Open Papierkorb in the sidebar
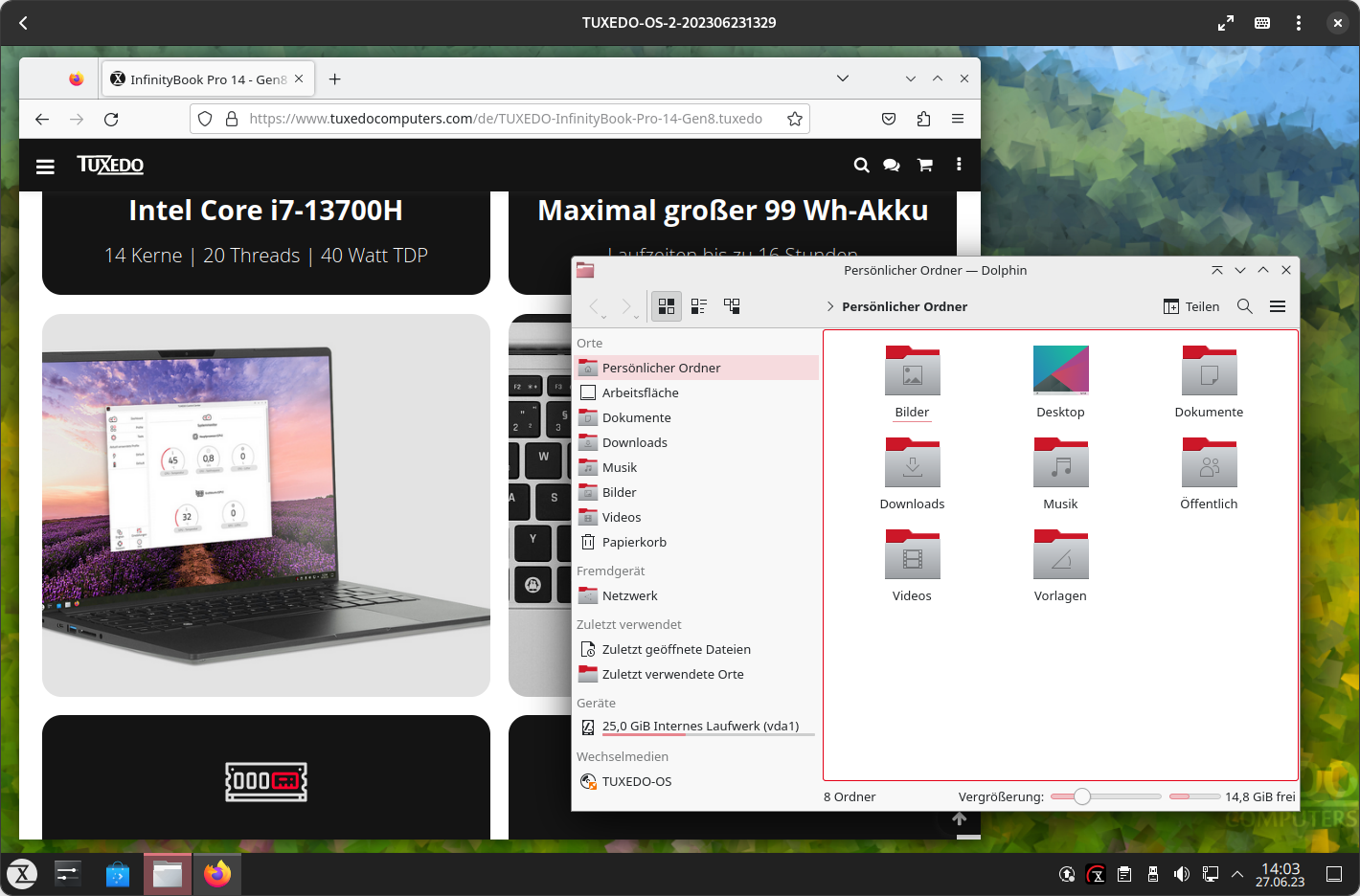The height and width of the screenshot is (896, 1360). click(x=696, y=542)
